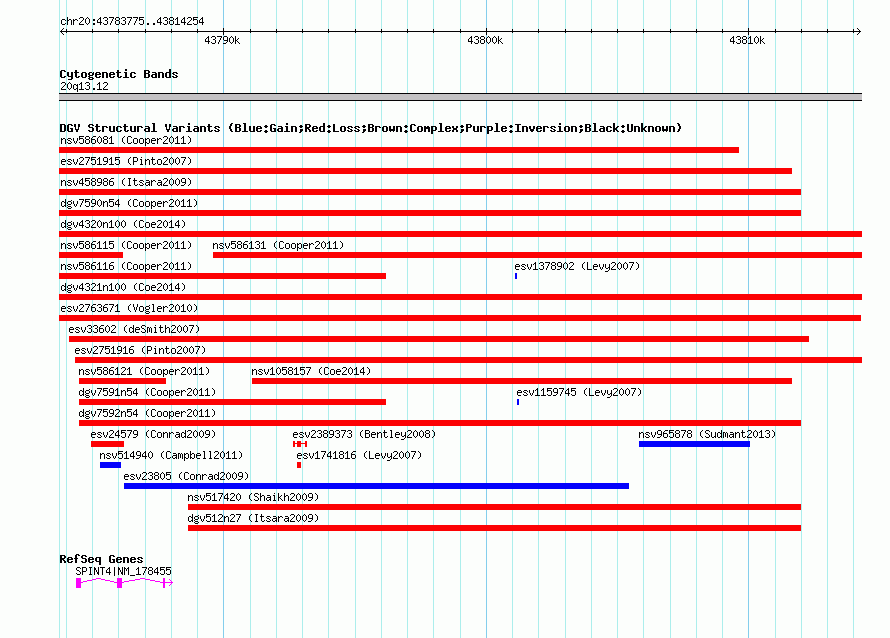Viewport: 890px width, 638px height.
Task: Select esv1378902 (Levy2007) label
Action: [577, 266]
